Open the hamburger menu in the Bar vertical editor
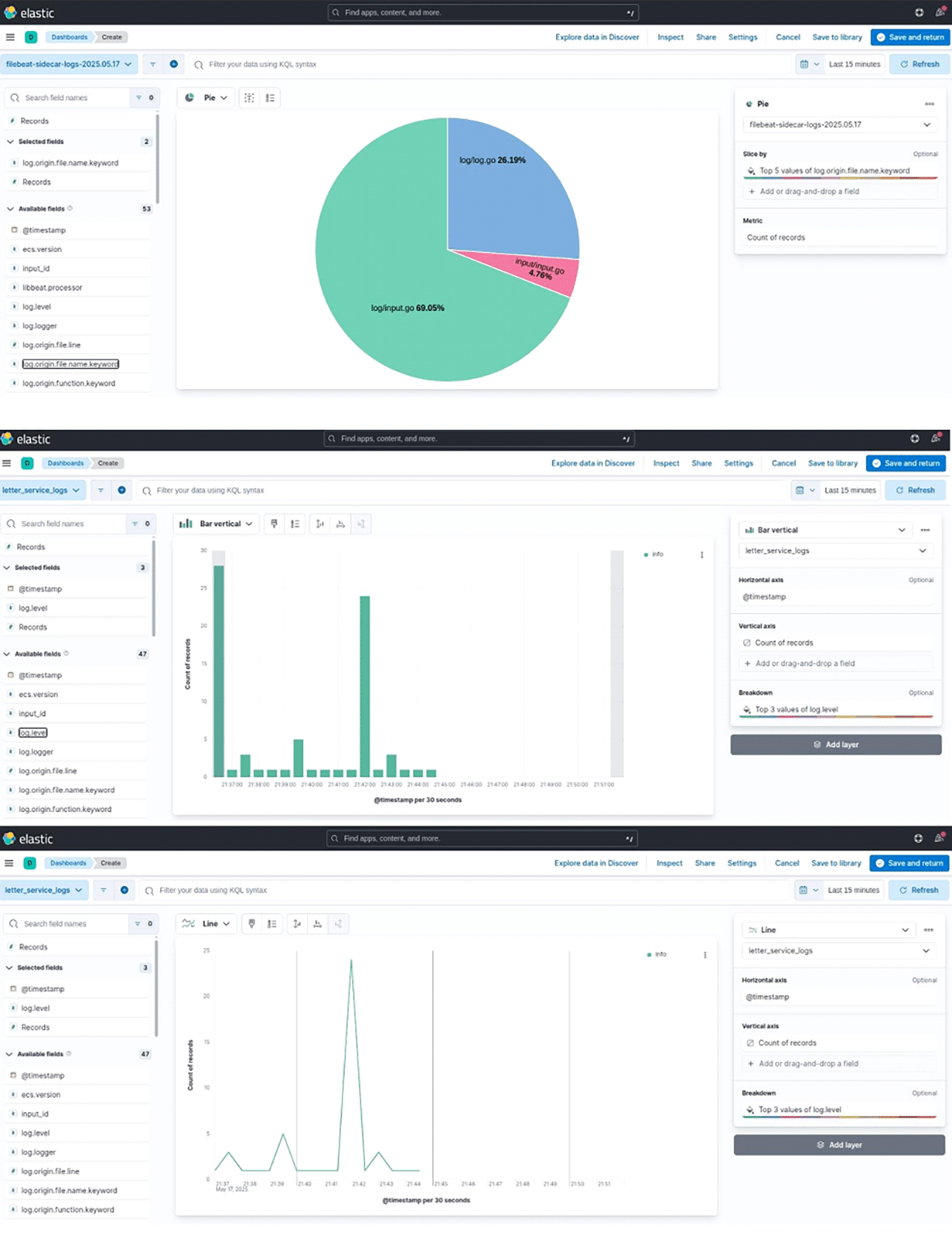952x1258 pixels. tap(7, 463)
